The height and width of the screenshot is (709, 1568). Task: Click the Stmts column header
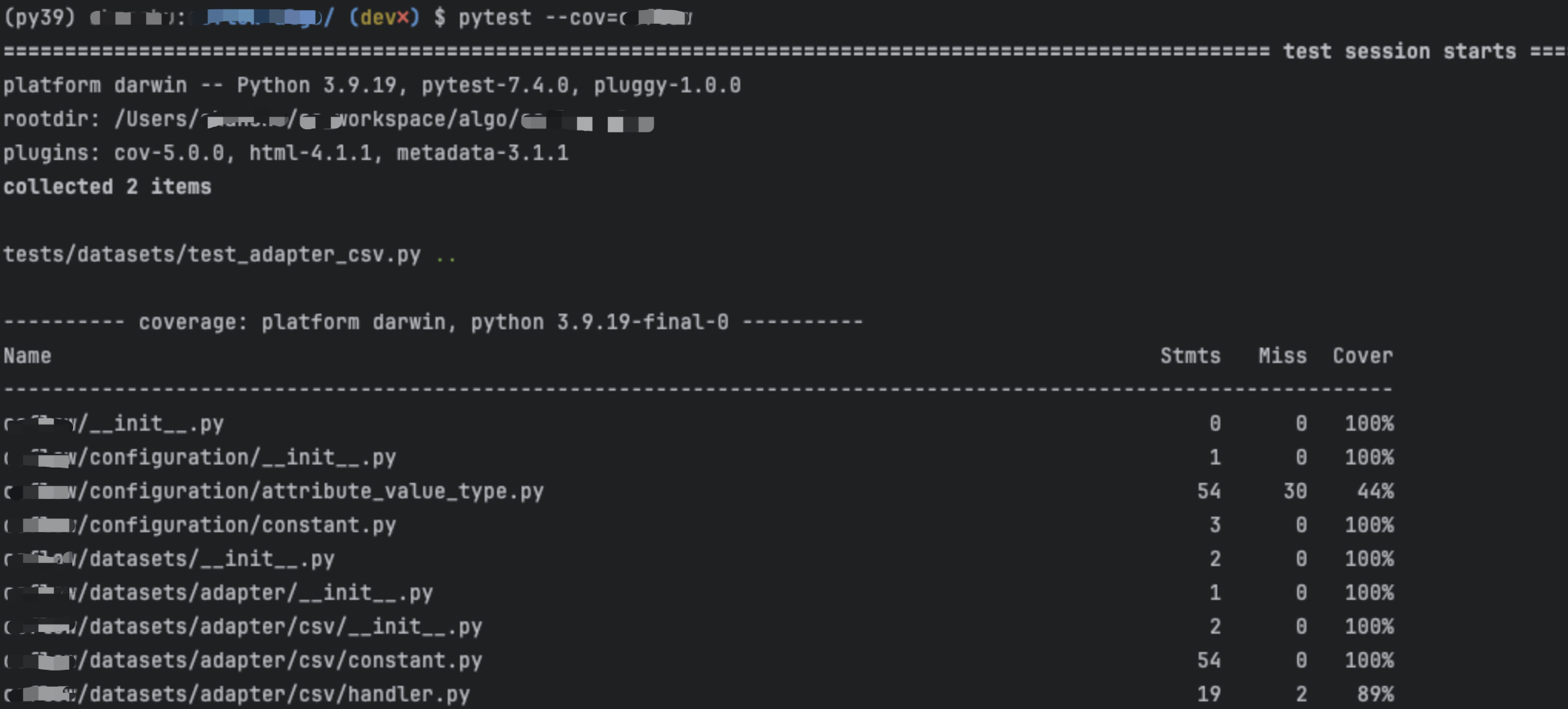1189,356
